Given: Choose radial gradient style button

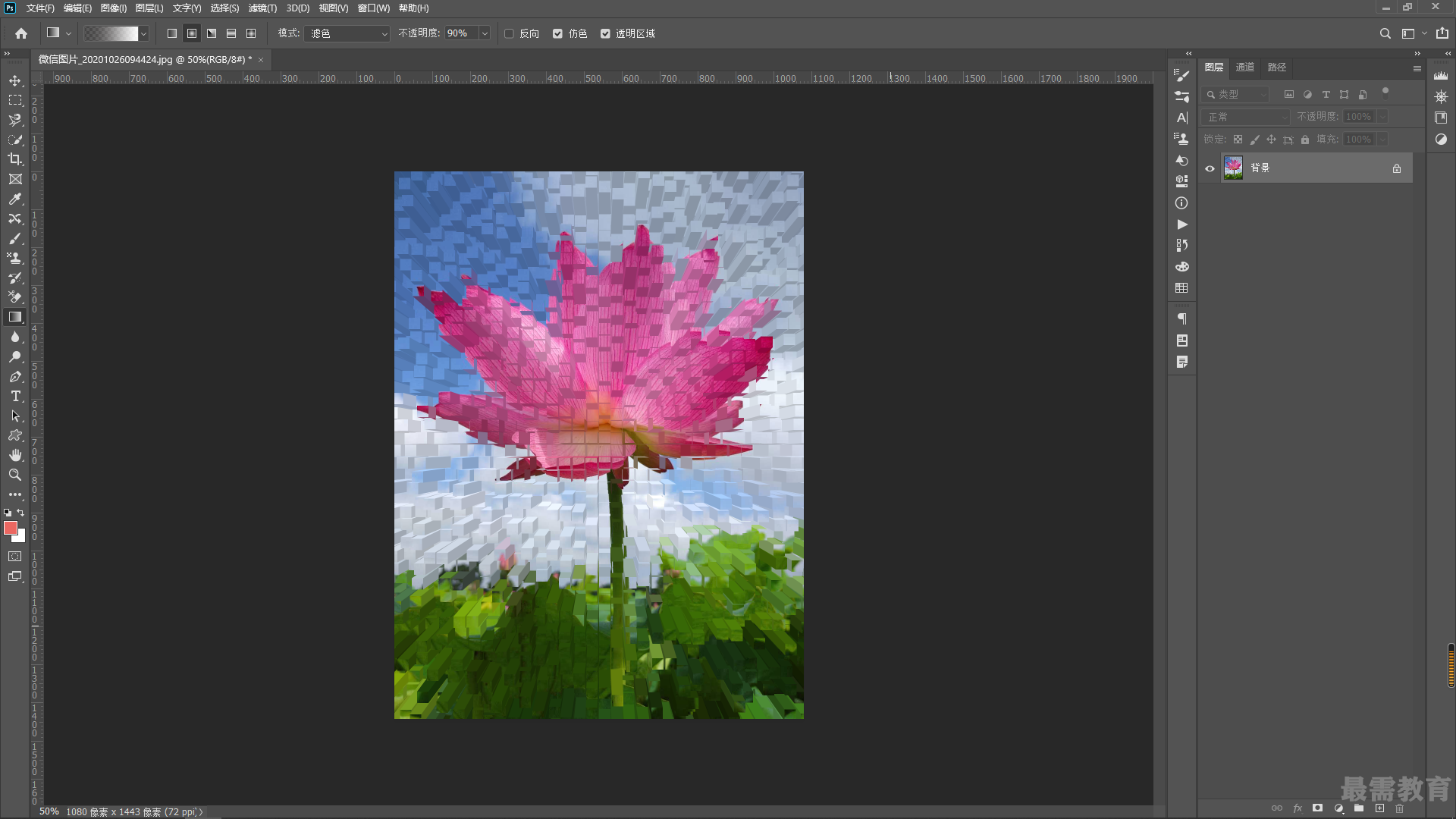Looking at the screenshot, I should [192, 33].
